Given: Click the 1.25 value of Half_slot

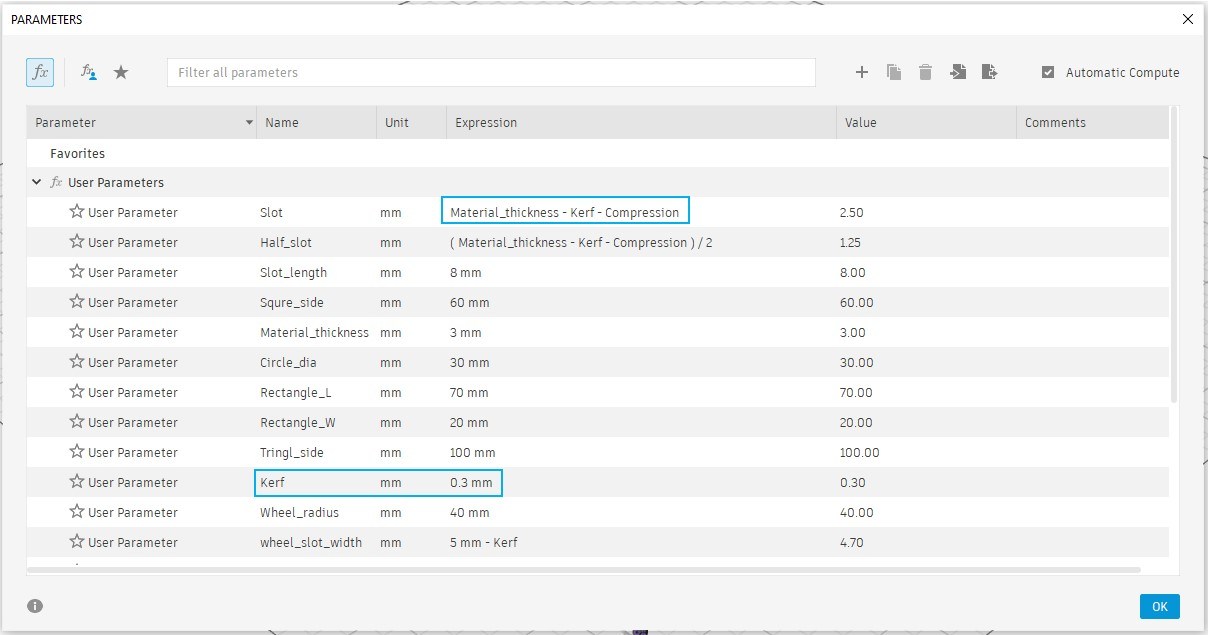Looking at the screenshot, I should coord(850,242).
